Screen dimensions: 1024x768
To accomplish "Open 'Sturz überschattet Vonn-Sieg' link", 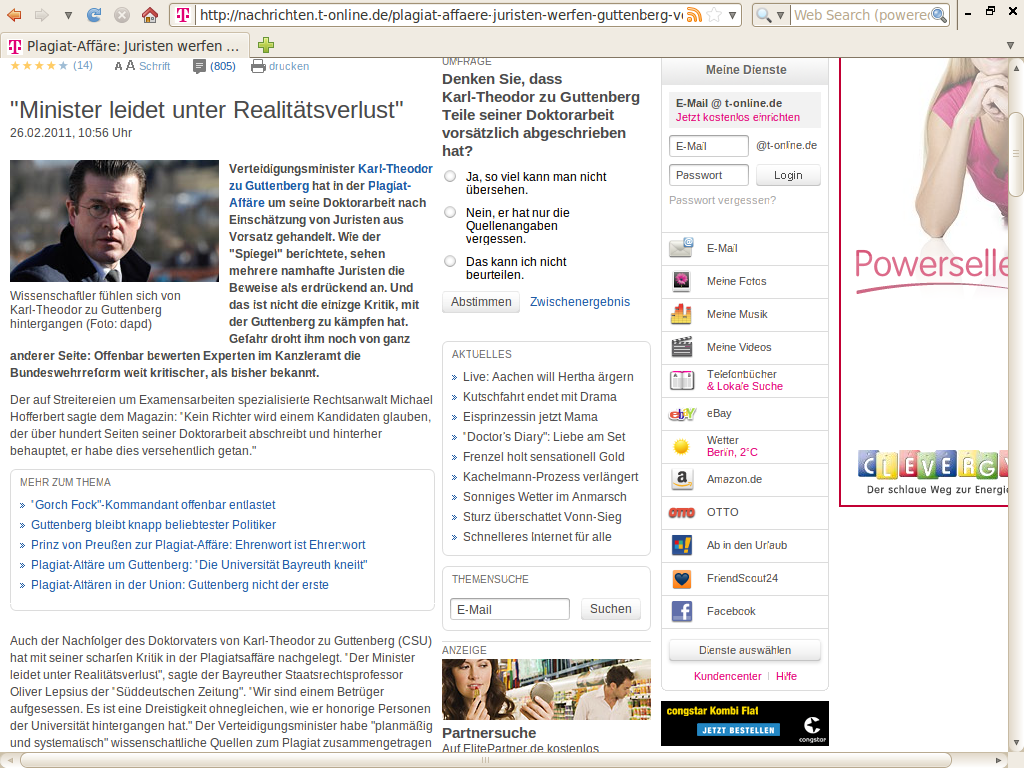I will pyautogui.click(x=542, y=517).
